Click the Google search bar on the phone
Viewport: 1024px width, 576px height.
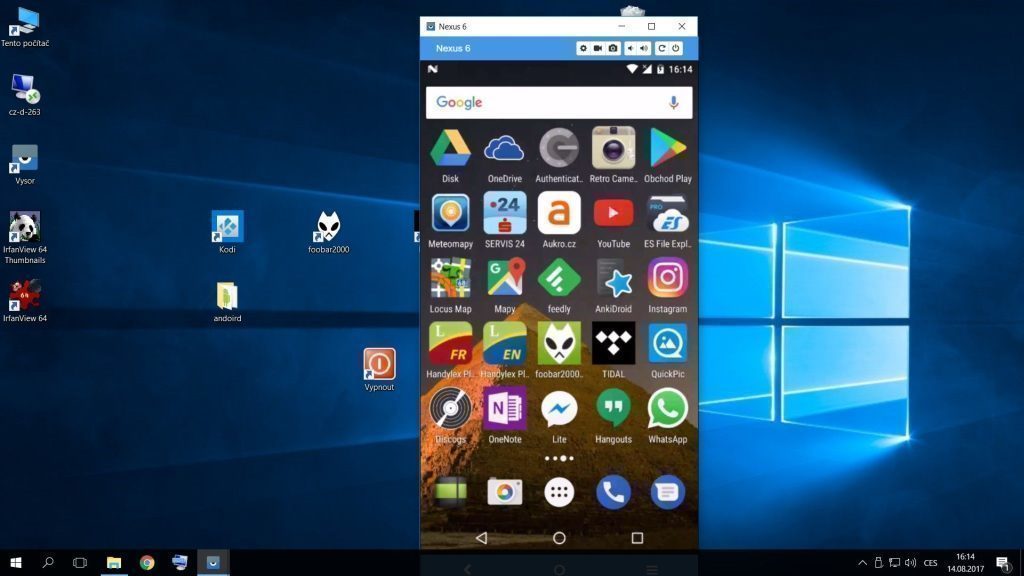[559, 103]
